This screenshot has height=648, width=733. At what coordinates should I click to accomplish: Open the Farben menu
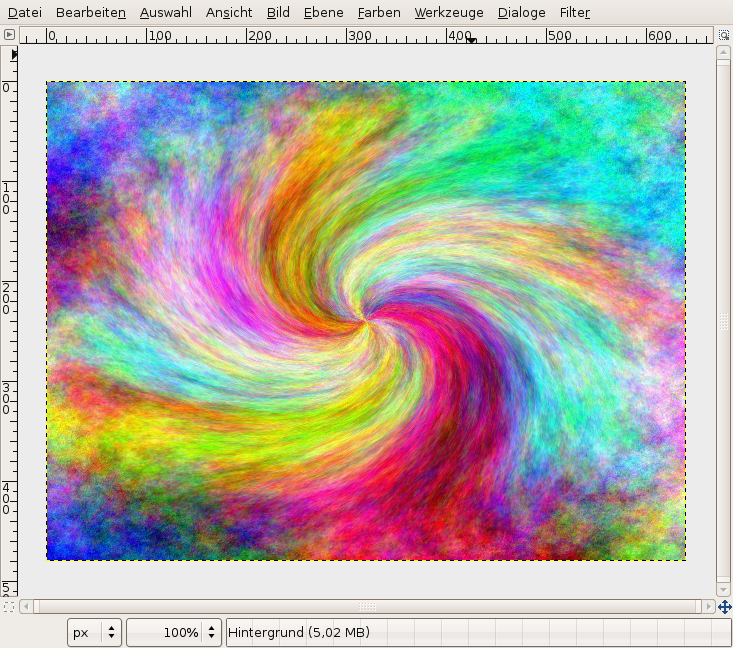point(379,13)
